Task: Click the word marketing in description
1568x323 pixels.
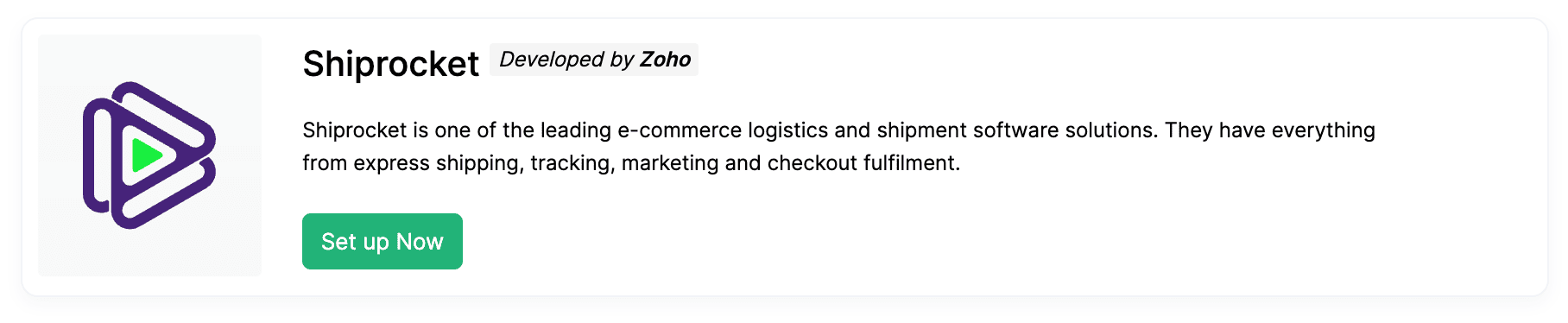Action: click(670, 163)
